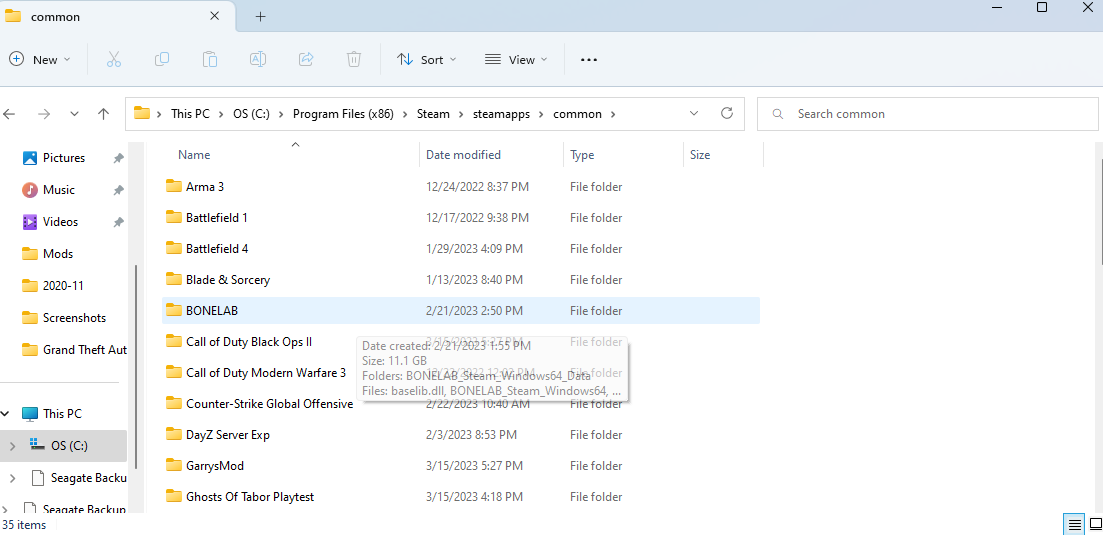Go up one folder level arrow
1103x535 pixels.
click(x=103, y=114)
